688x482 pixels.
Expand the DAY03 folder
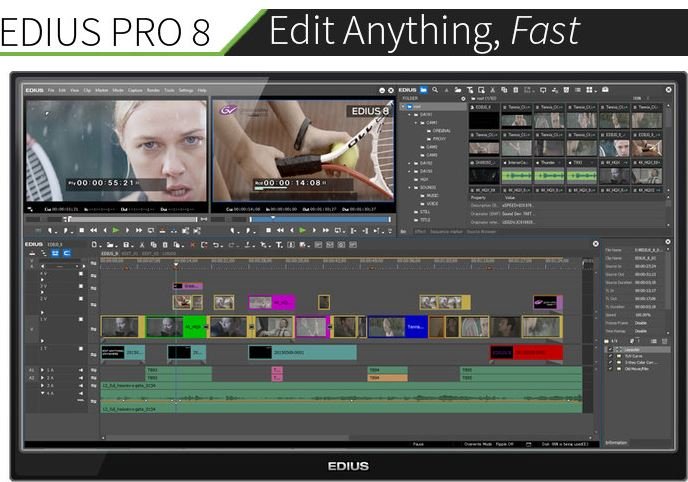[410, 171]
